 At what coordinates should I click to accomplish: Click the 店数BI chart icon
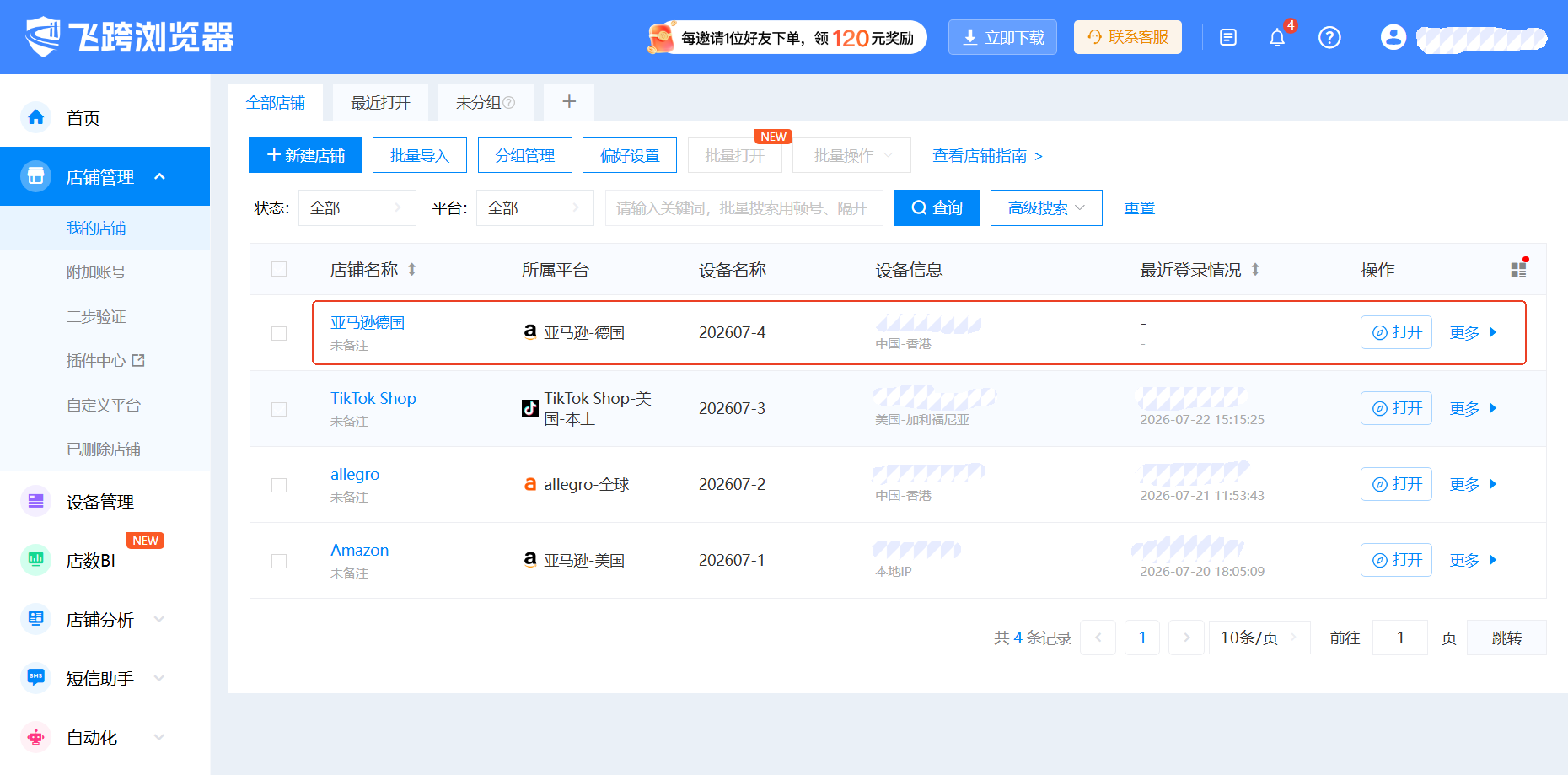[x=35, y=560]
